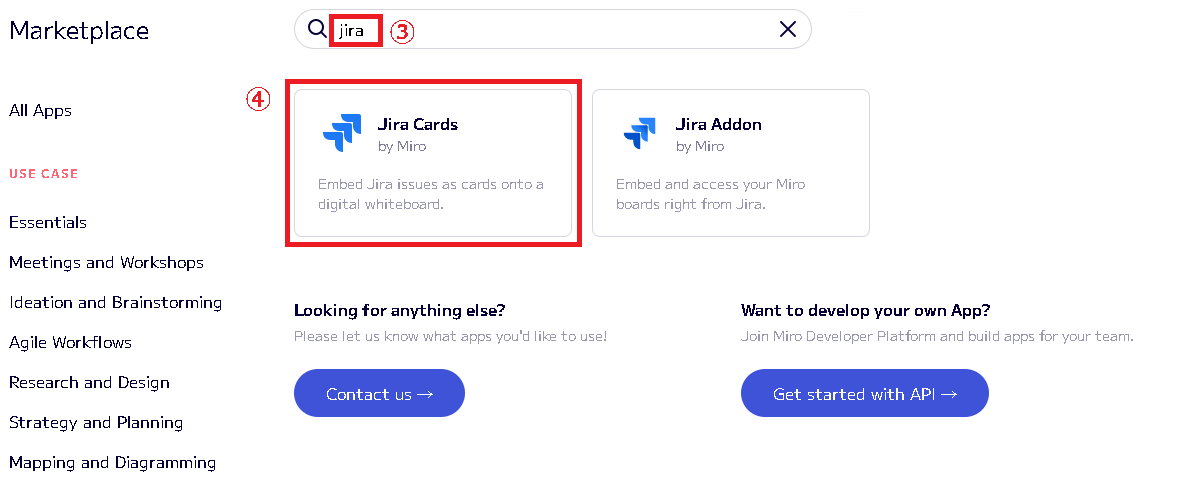Select Agile Workflows category
1180x492 pixels.
pos(70,343)
